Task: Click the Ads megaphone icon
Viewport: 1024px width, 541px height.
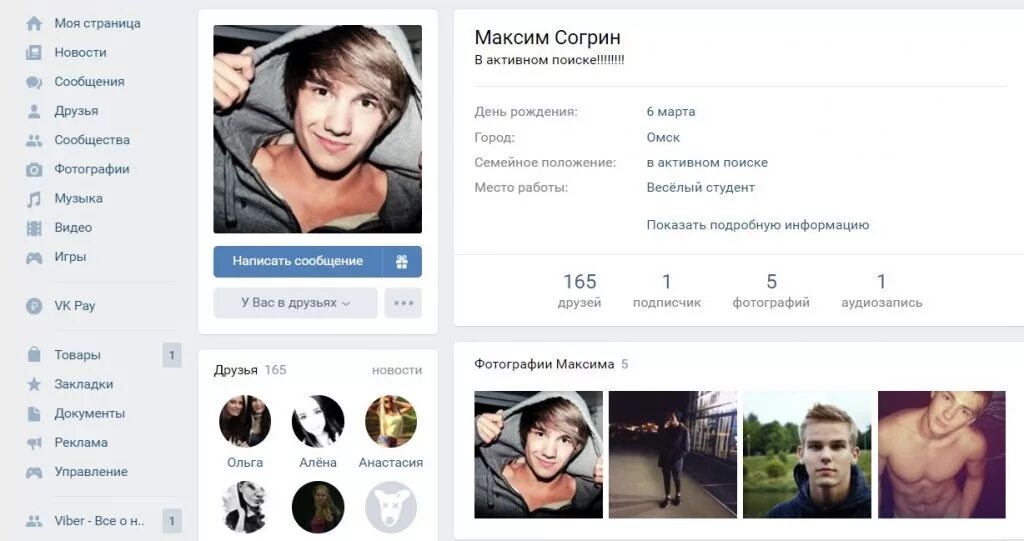Action: pos(34,443)
